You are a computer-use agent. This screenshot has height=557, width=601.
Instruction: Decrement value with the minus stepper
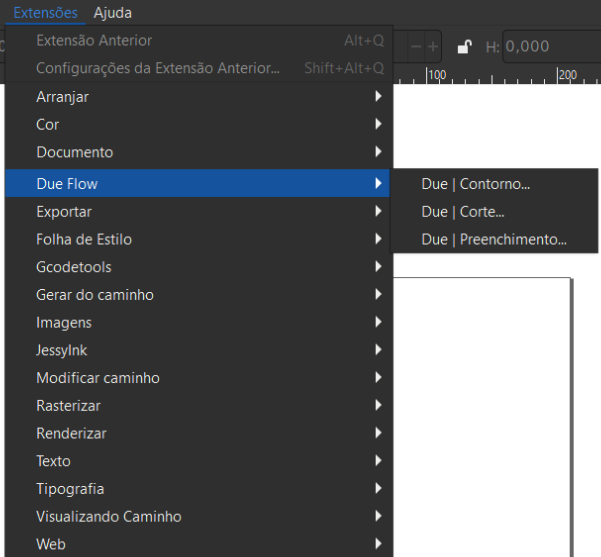(416, 47)
